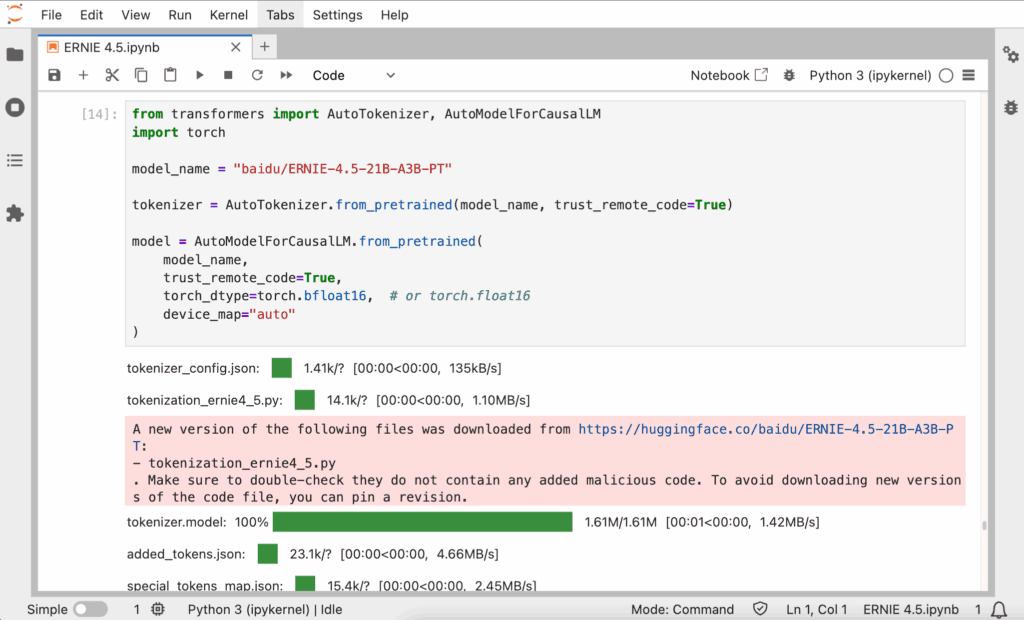Click the tokenizer_config.json progress bar
This screenshot has width=1024, height=620.
pyautogui.click(x=281, y=368)
